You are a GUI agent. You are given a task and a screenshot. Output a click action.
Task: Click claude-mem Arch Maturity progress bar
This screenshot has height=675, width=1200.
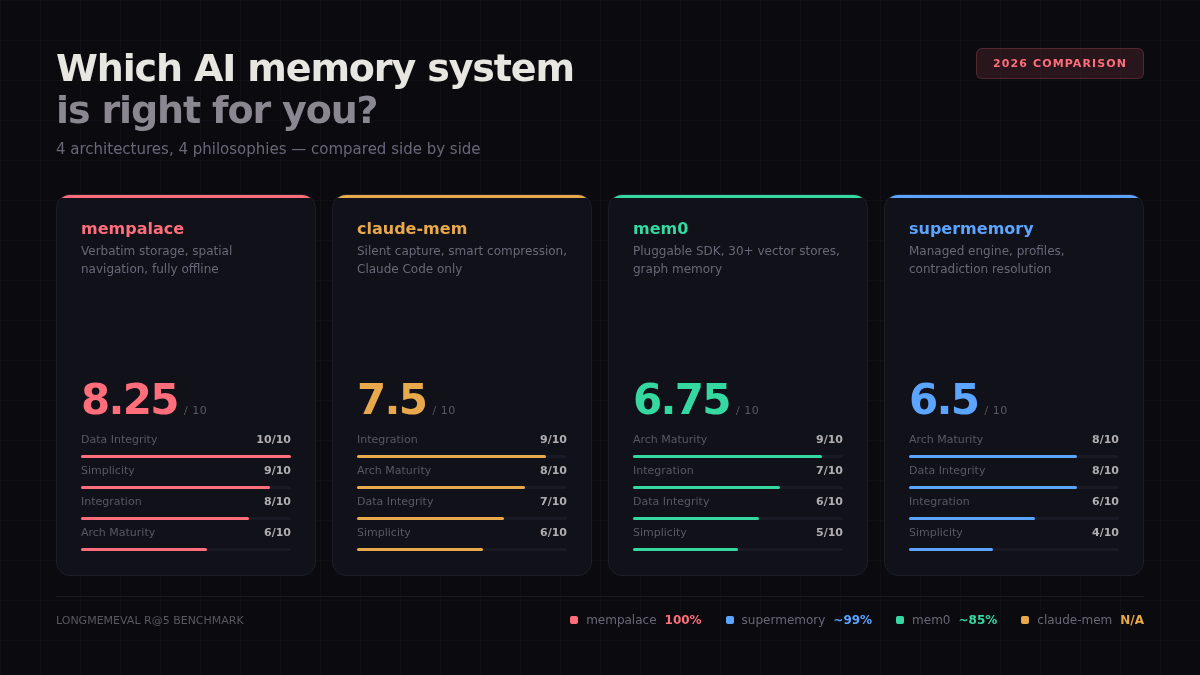coord(462,487)
